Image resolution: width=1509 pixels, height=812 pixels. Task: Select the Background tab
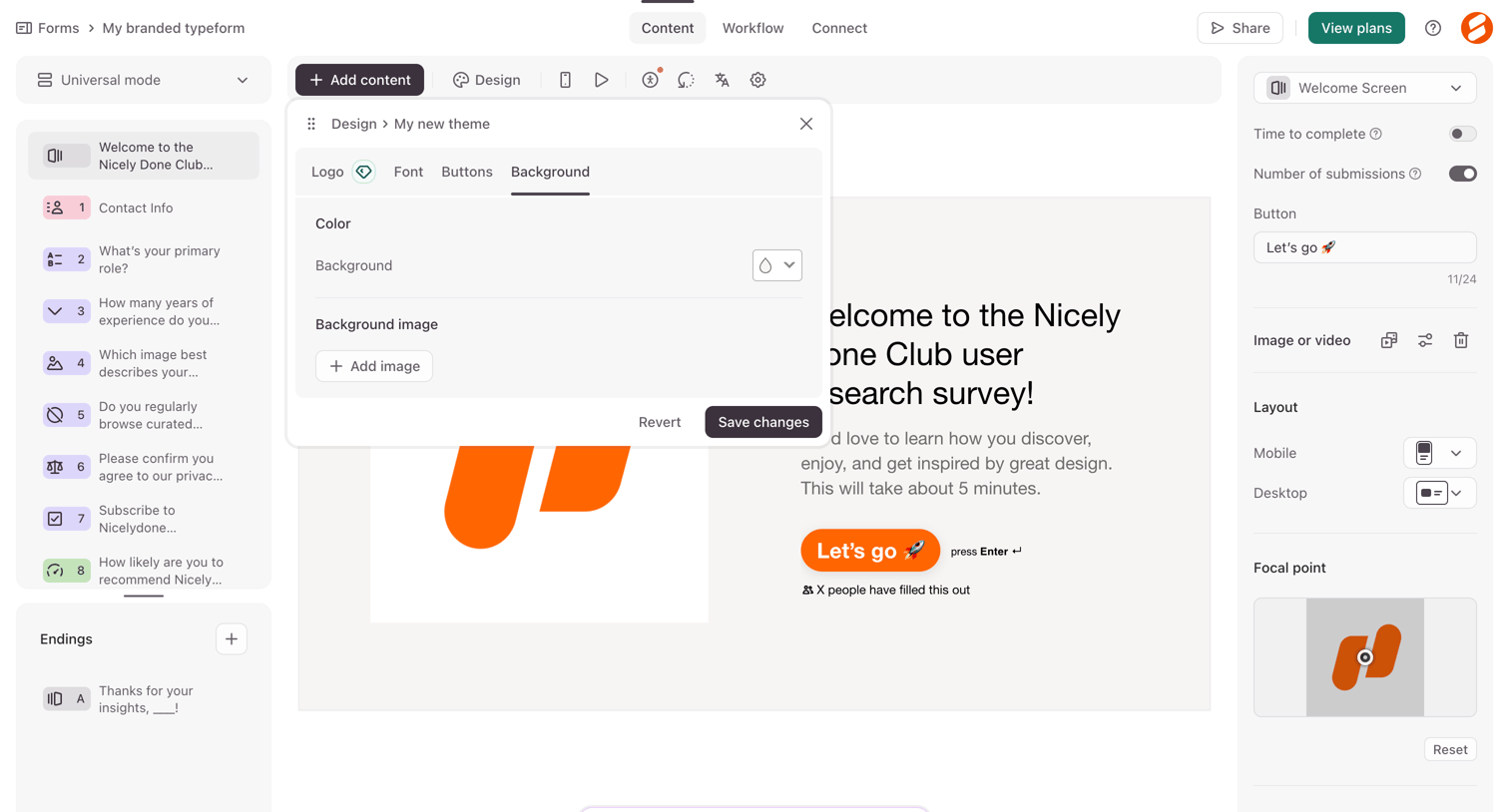click(550, 172)
